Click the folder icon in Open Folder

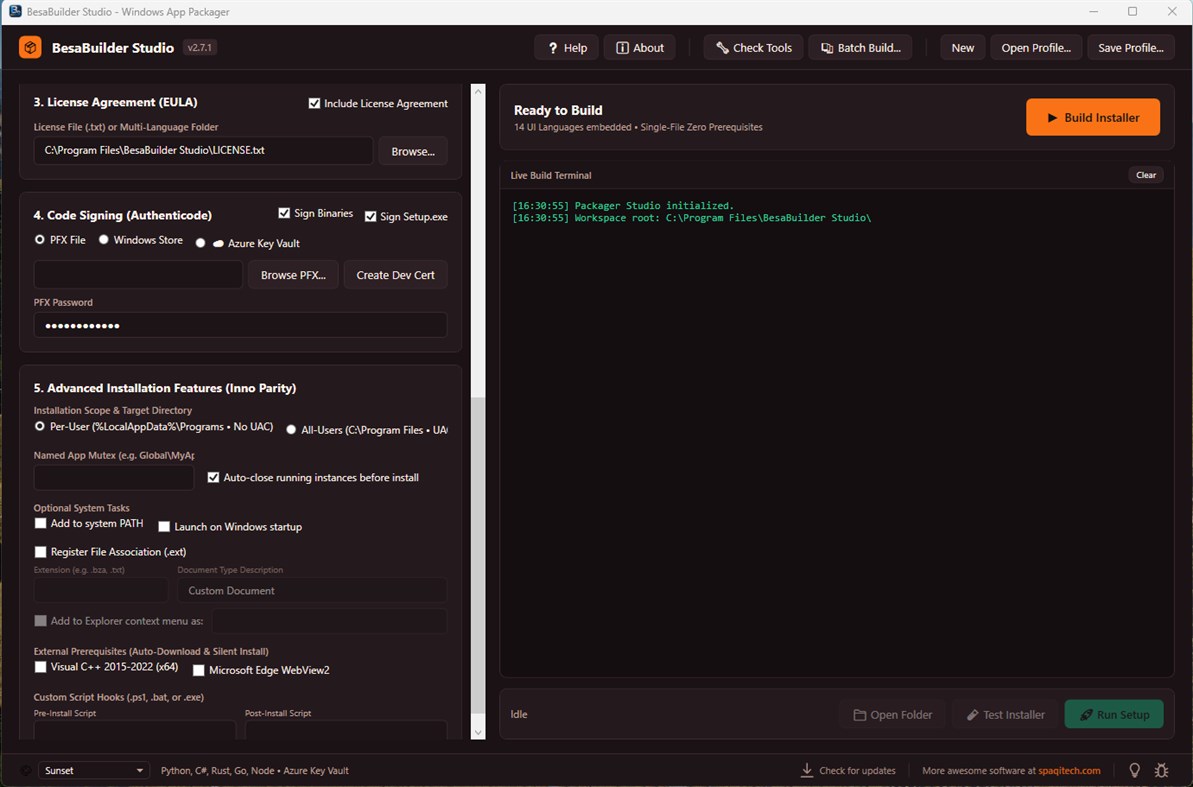pyautogui.click(x=860, y=715)
